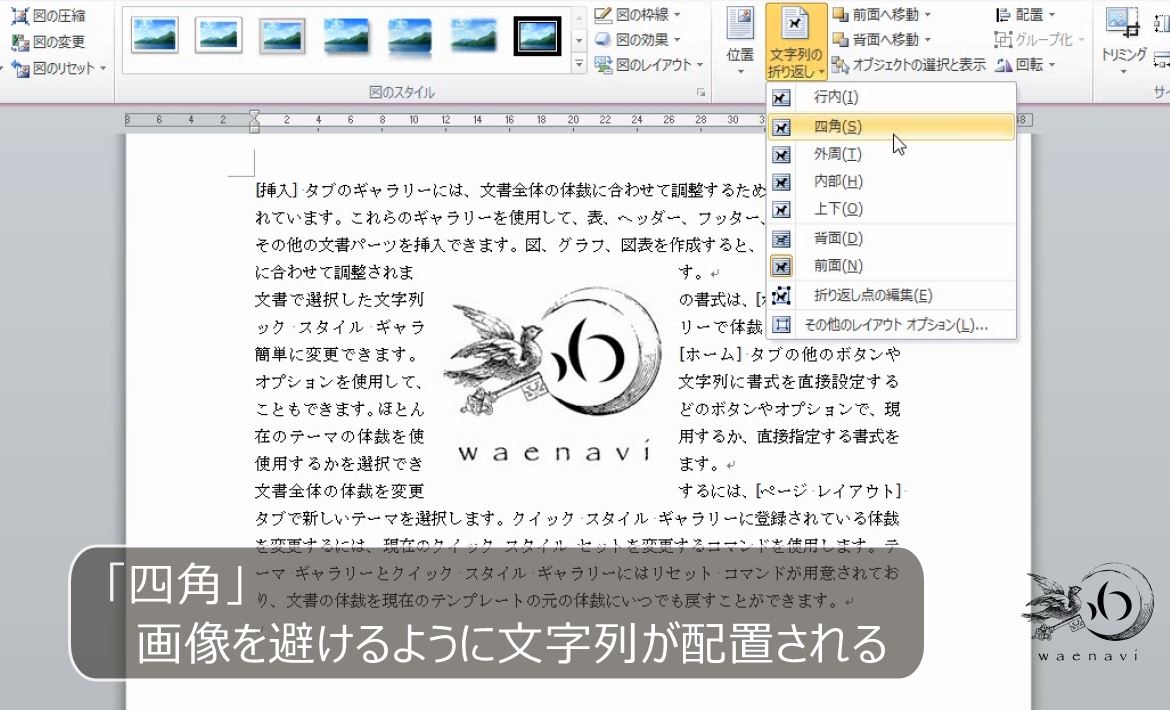Select 背面(D) behind text option
This screenshot has width=1170, height=710.
coord(892,239)
